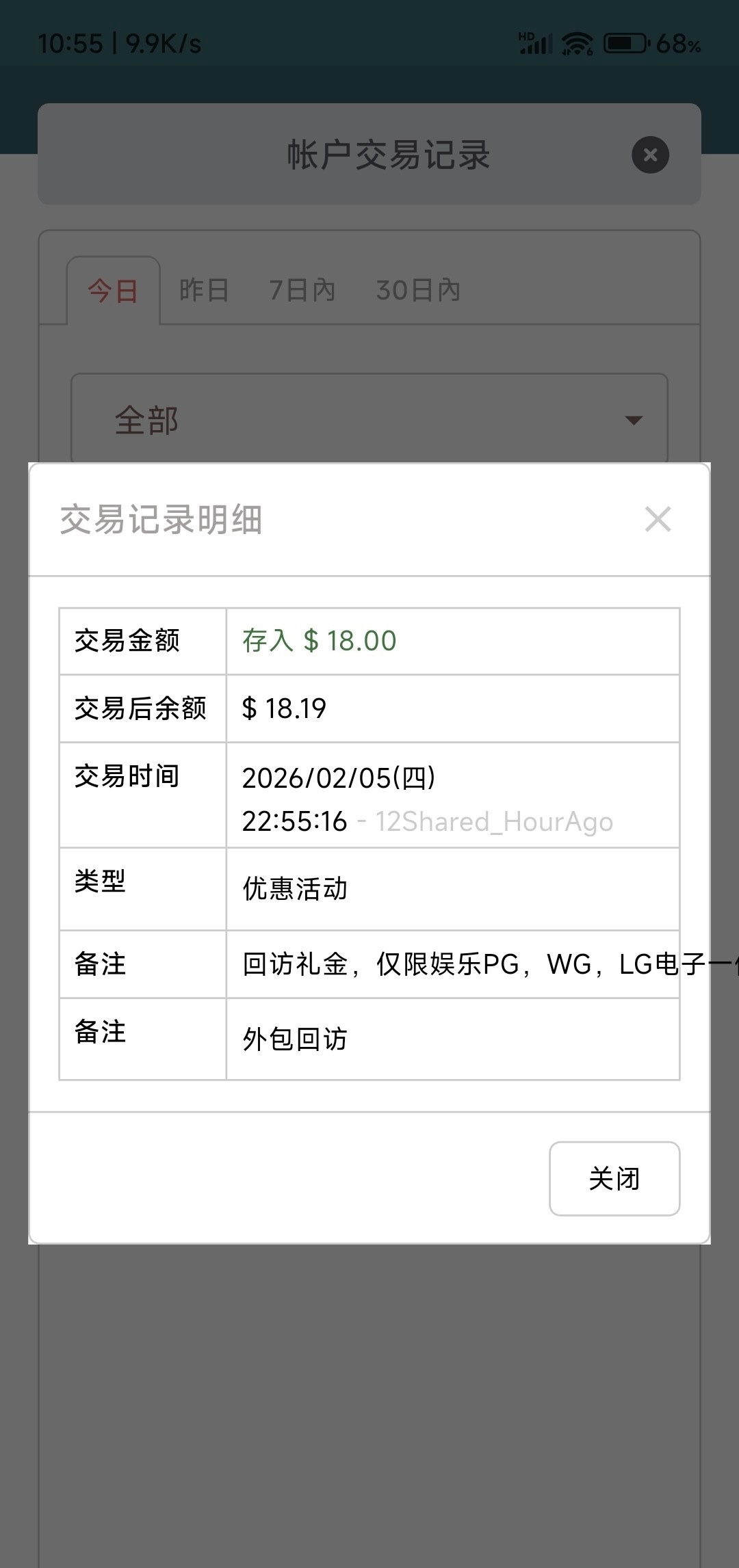Viewport: 739px width, 1568px height.
Task: Tap the 外包回访 remark cell
Action: tap(295, 1039)
